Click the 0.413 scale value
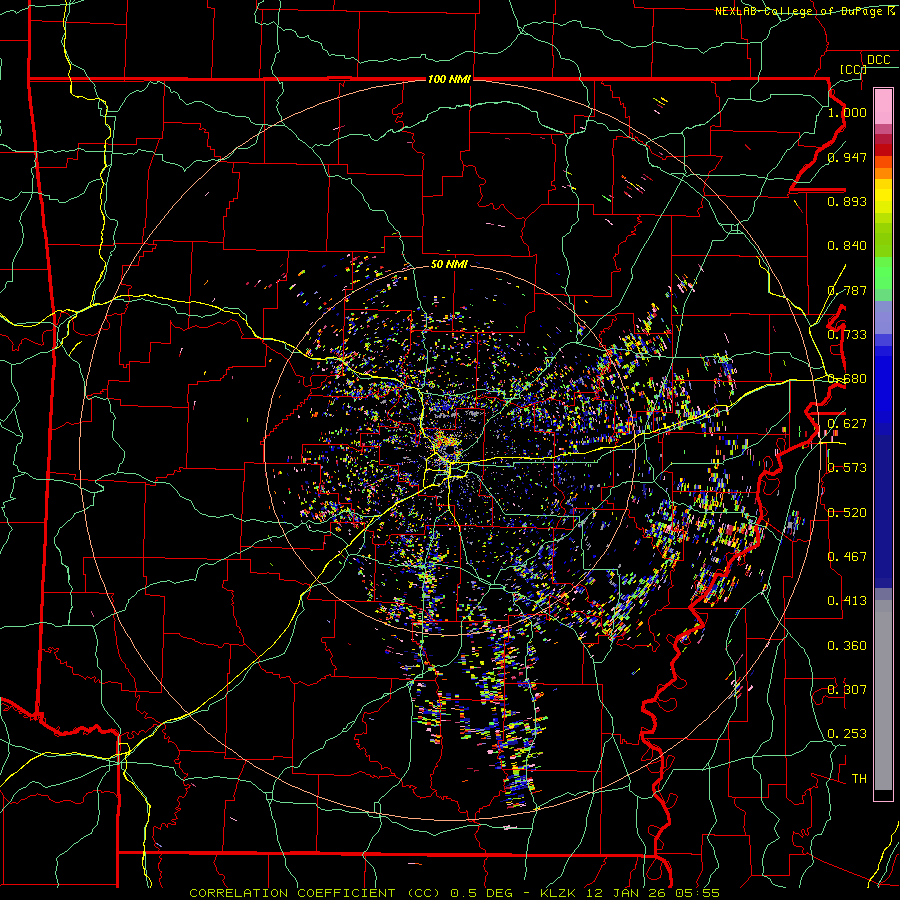This screenshot has width=900, height=900. pos(847,601)
